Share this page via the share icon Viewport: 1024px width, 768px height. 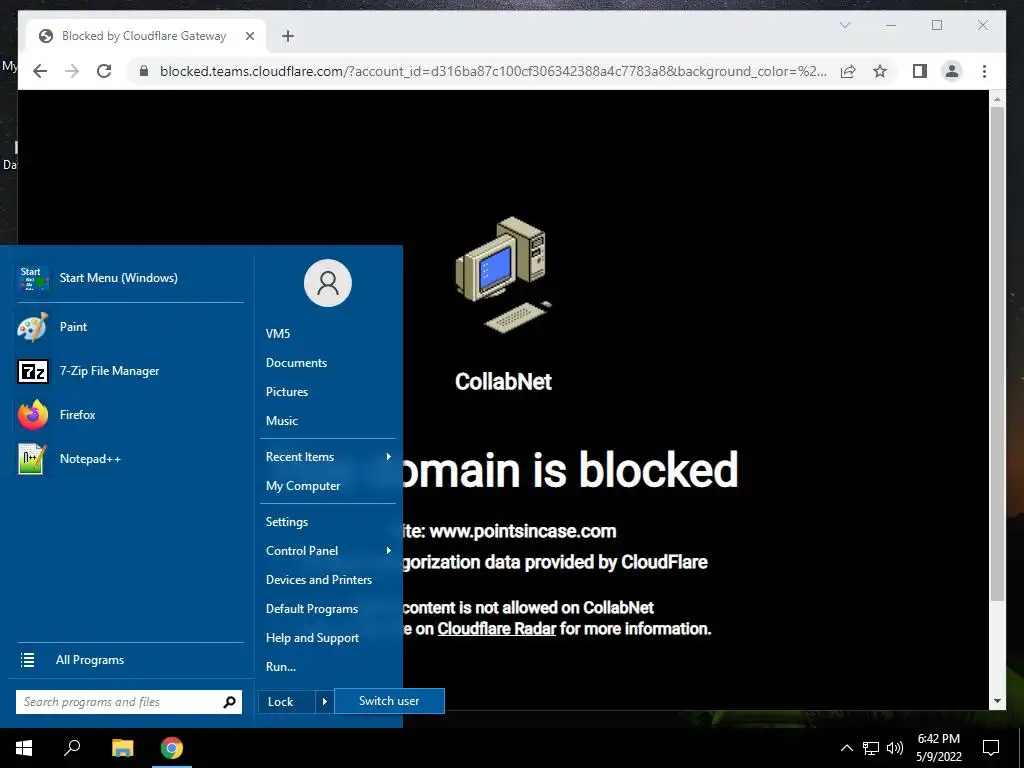[x=848, y=71]
